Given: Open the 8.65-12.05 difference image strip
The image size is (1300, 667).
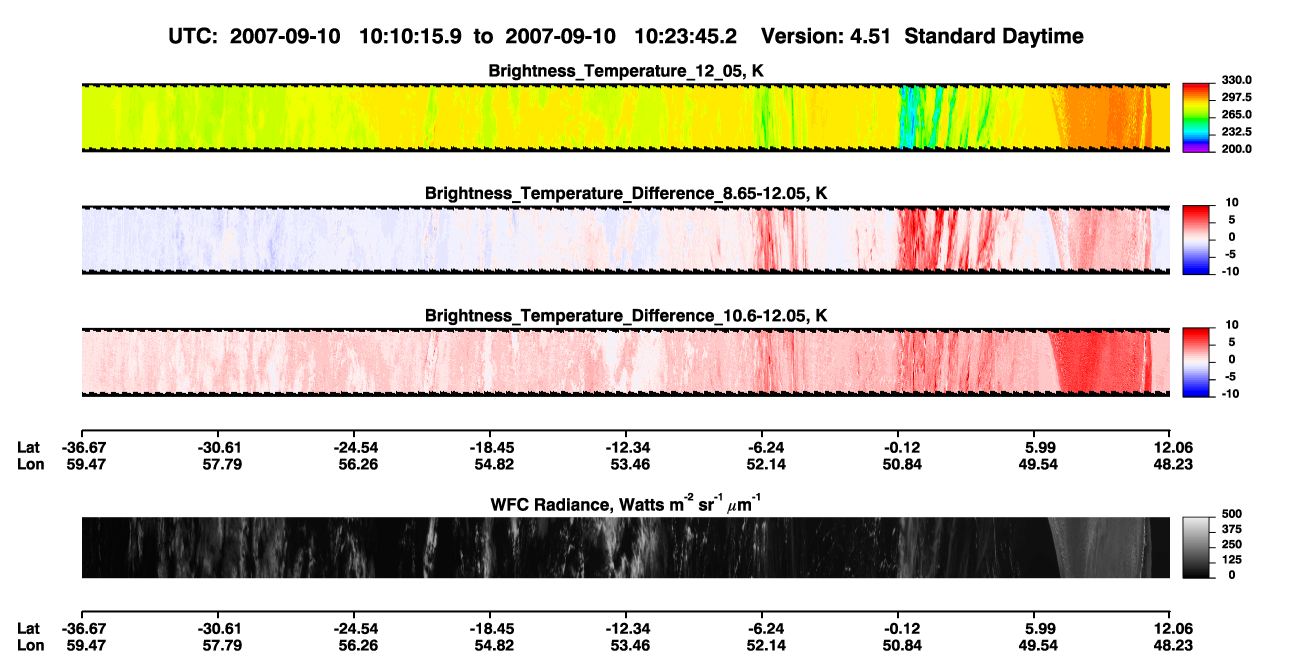Looking at the screenshot, I should [625, 239].
